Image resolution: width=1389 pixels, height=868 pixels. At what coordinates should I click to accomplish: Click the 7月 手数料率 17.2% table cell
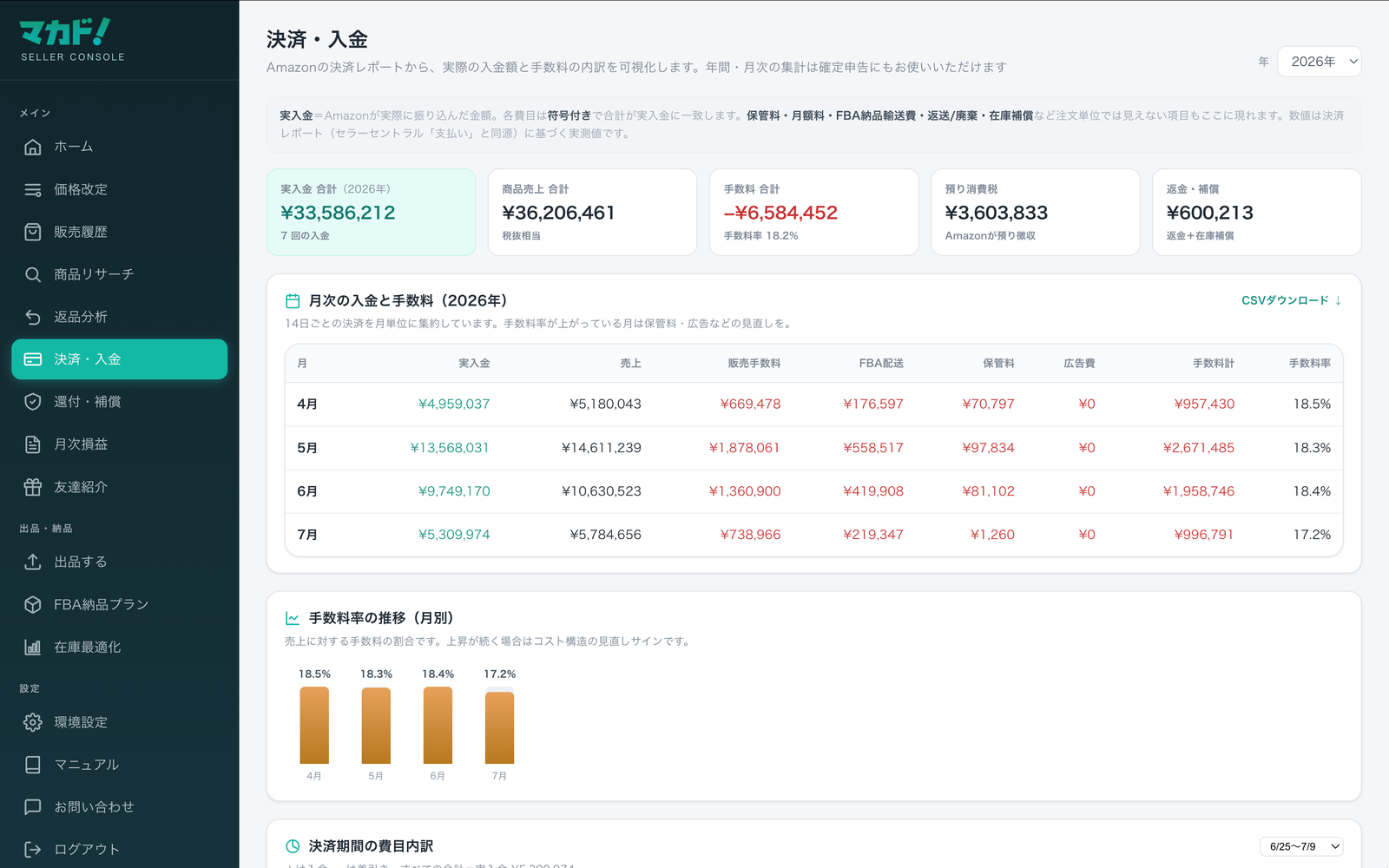click(1312, 535)
